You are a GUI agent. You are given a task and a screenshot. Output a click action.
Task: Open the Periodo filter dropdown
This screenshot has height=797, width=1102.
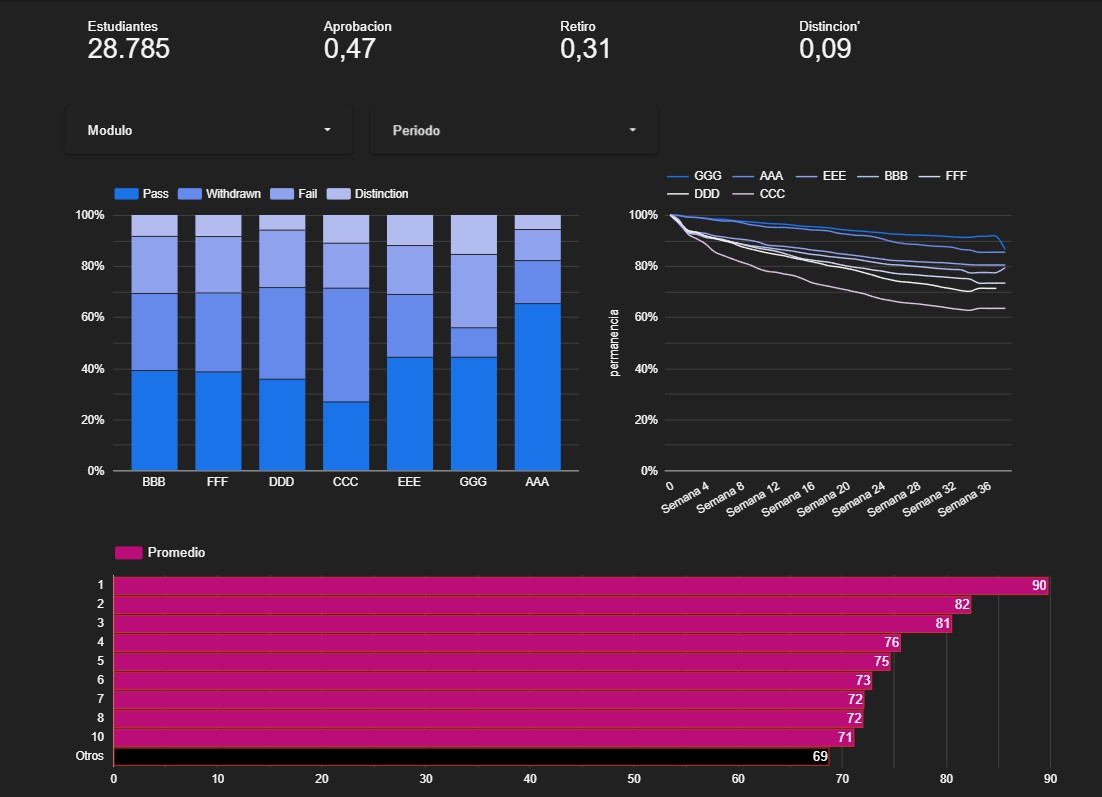(514, 130)
